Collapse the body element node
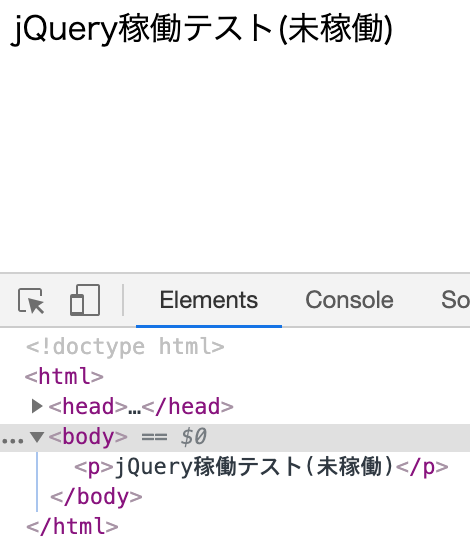The image size is (470, 542). pos(37,437)
